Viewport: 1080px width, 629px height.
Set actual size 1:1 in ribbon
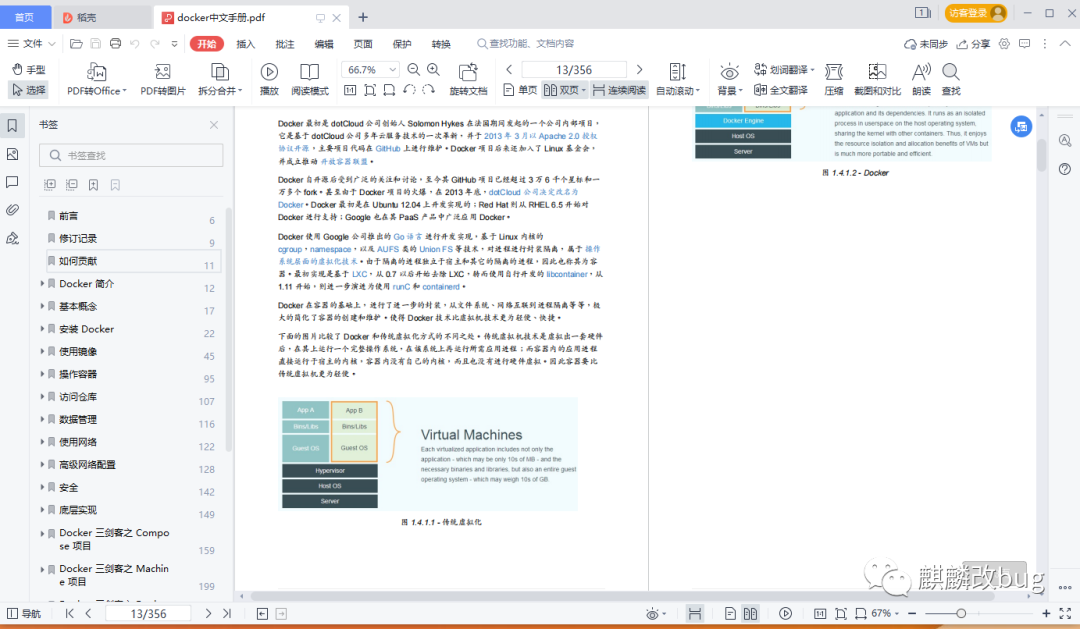tap(350, 90)
